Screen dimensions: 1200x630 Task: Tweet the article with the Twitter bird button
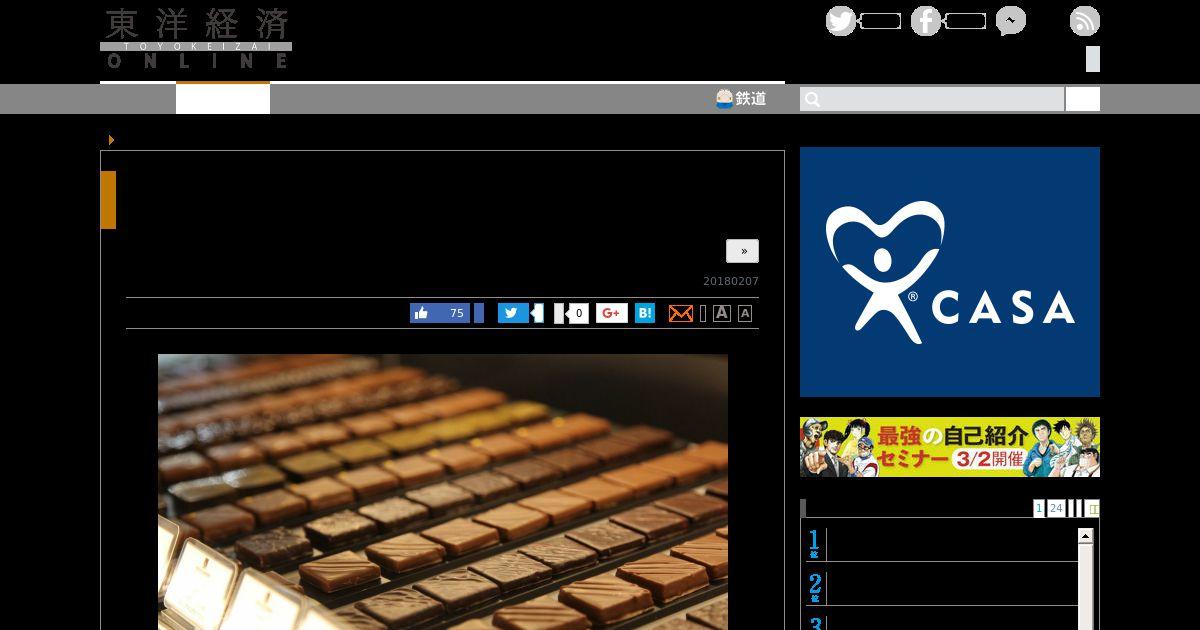click(x=513, y=313)
